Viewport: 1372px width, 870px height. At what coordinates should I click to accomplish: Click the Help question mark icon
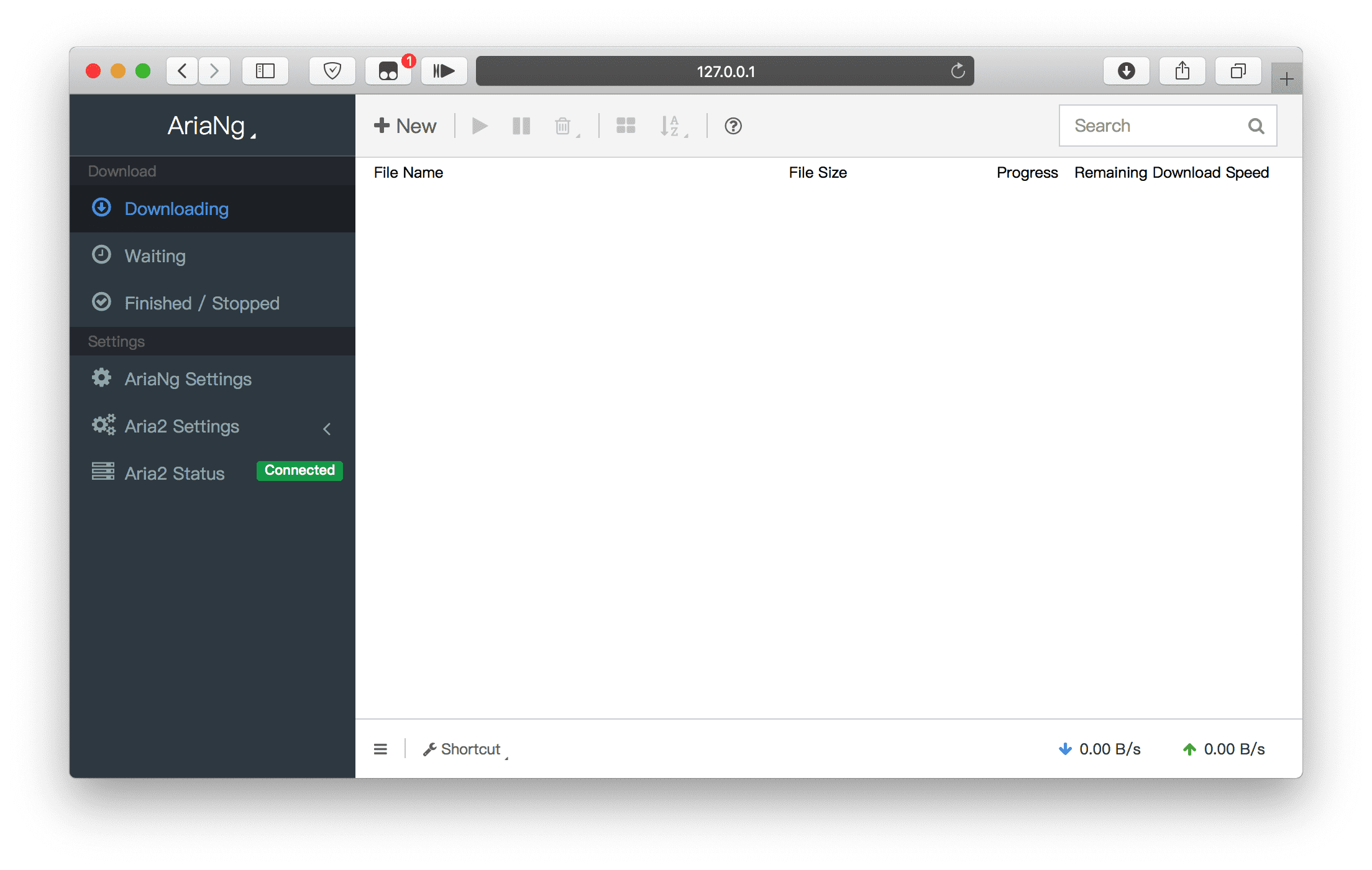click(x=733, y=126)
